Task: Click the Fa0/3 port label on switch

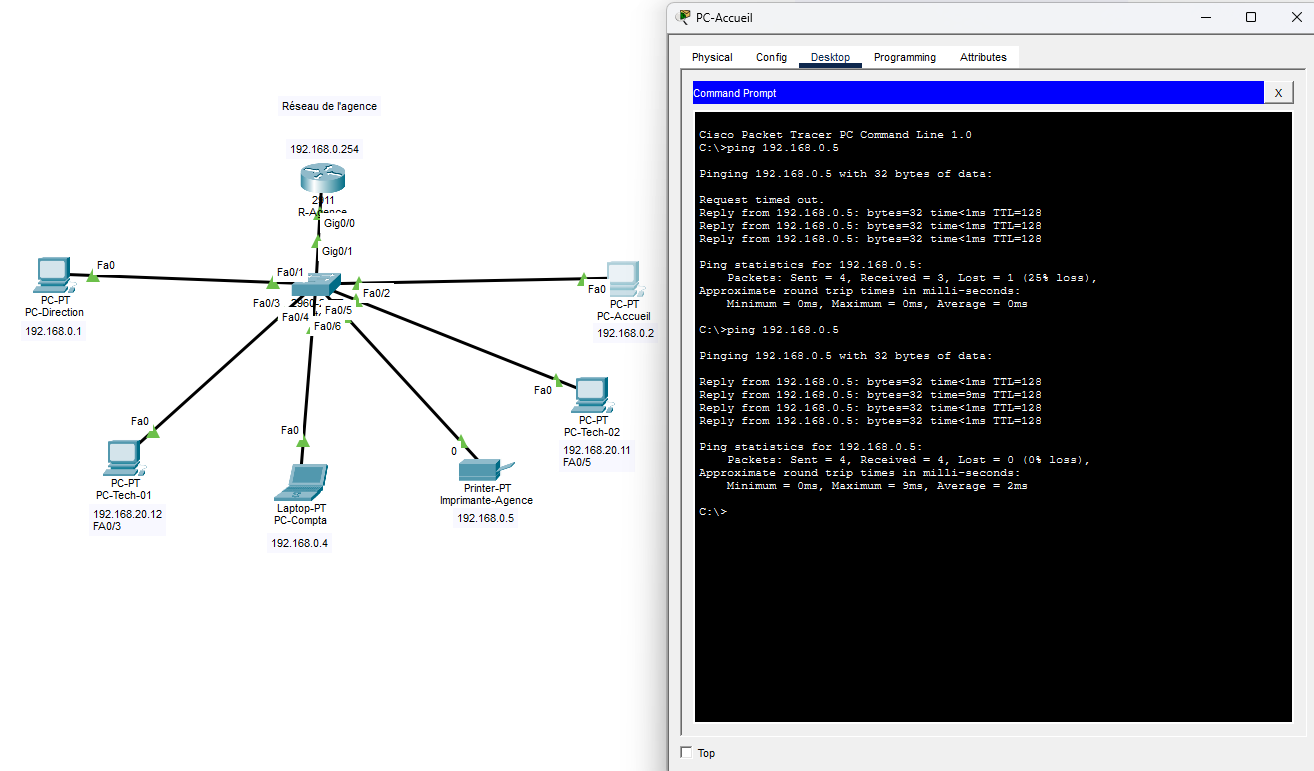Action: tap(266, 303)
